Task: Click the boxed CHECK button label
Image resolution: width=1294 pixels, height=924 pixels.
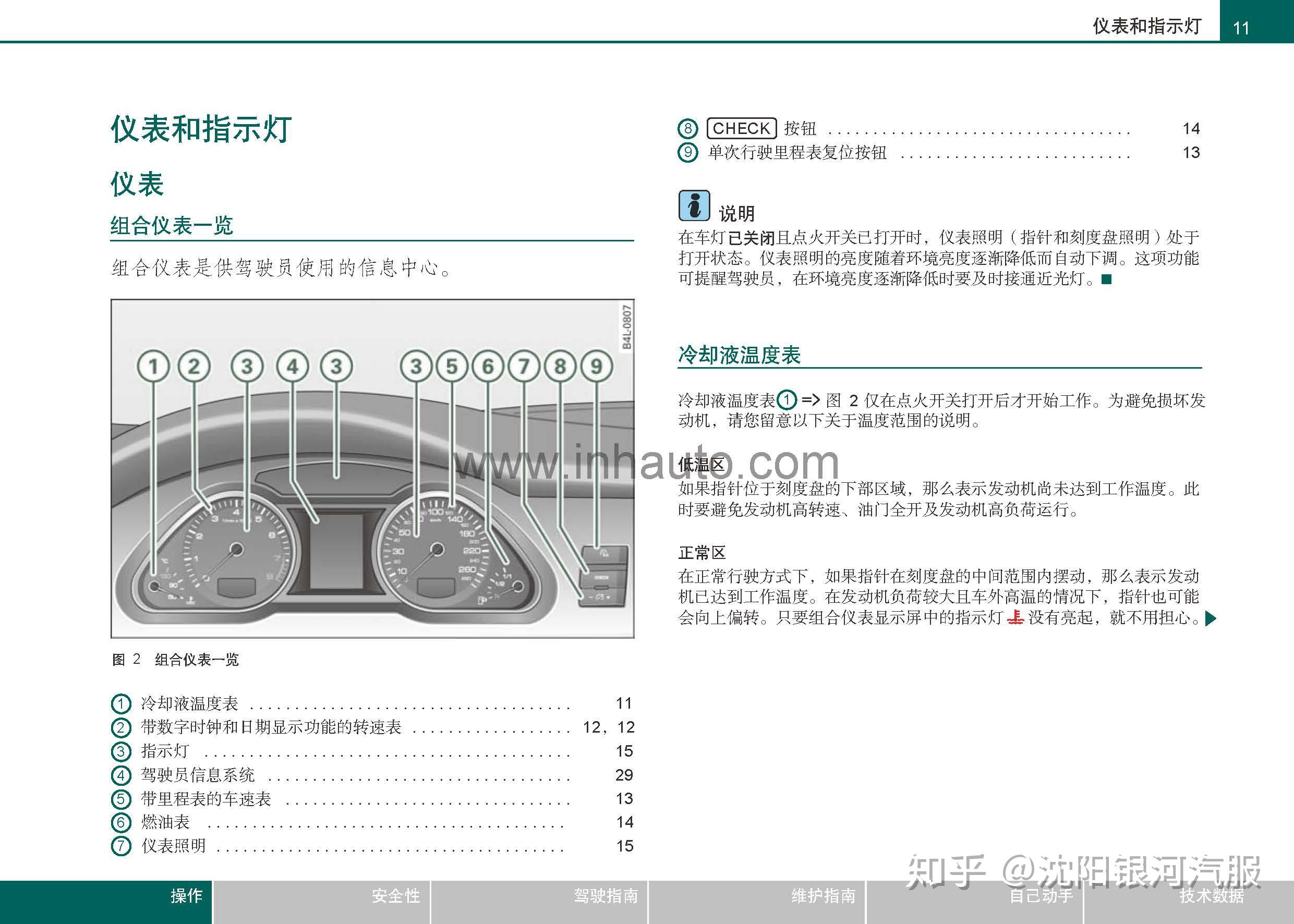Action: (742, 128)
